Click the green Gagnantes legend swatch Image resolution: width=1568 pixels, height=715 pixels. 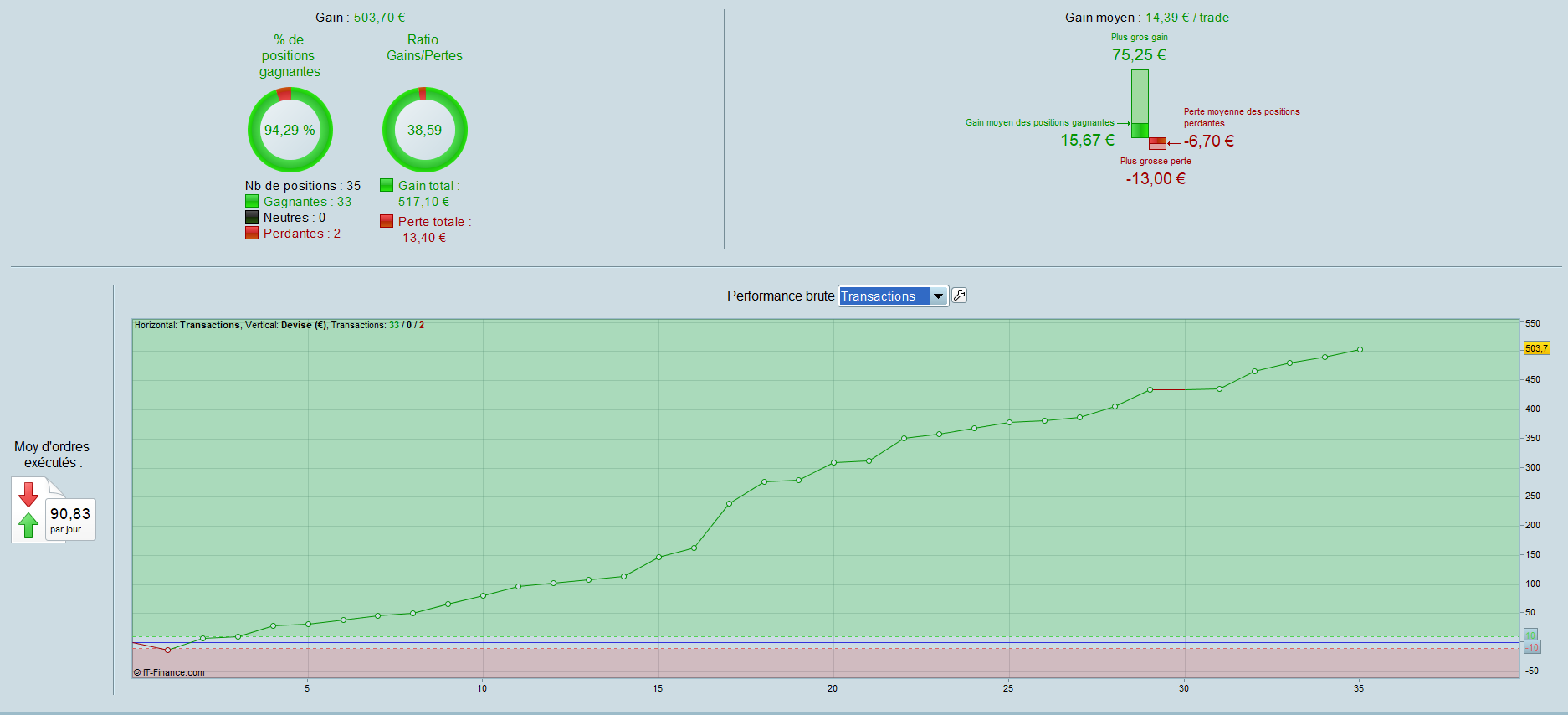click(252, 201)
